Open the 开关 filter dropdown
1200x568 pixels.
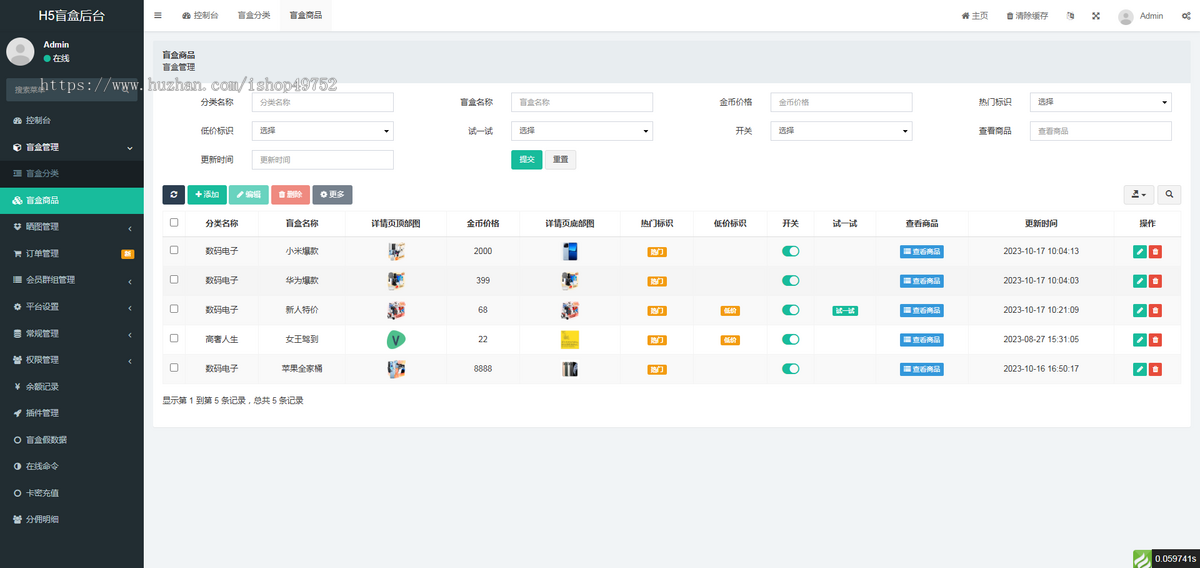(841, 131)
